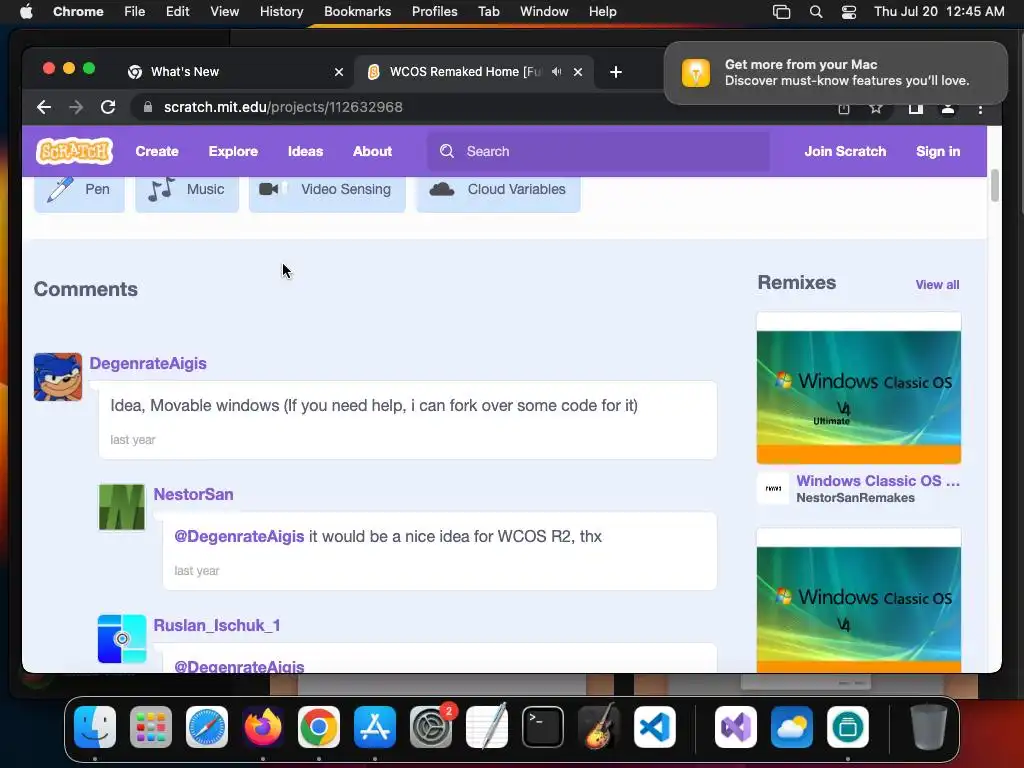Viewport: 1024px width, 768px height.
Task: Go back in Chrome
Action: (44, 107)
